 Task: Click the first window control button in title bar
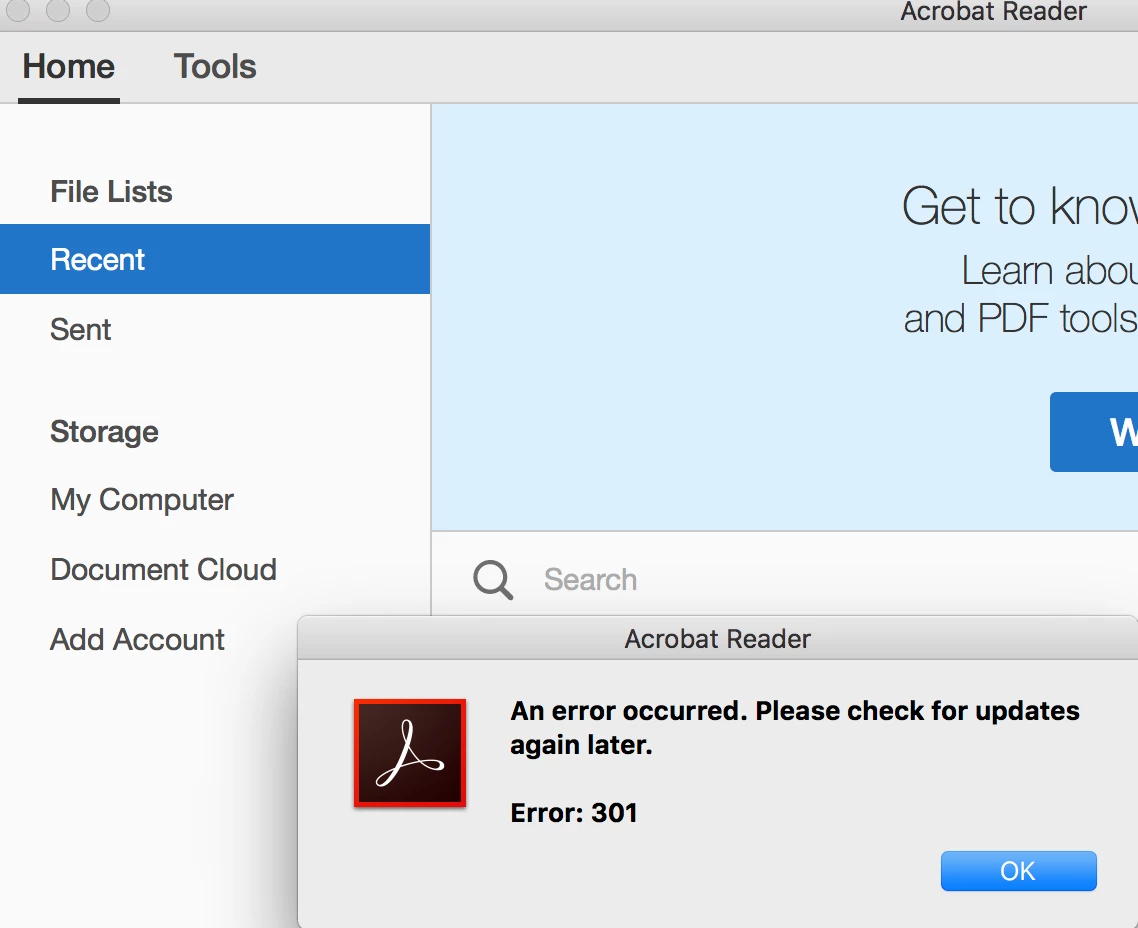(x=18, y=10)
